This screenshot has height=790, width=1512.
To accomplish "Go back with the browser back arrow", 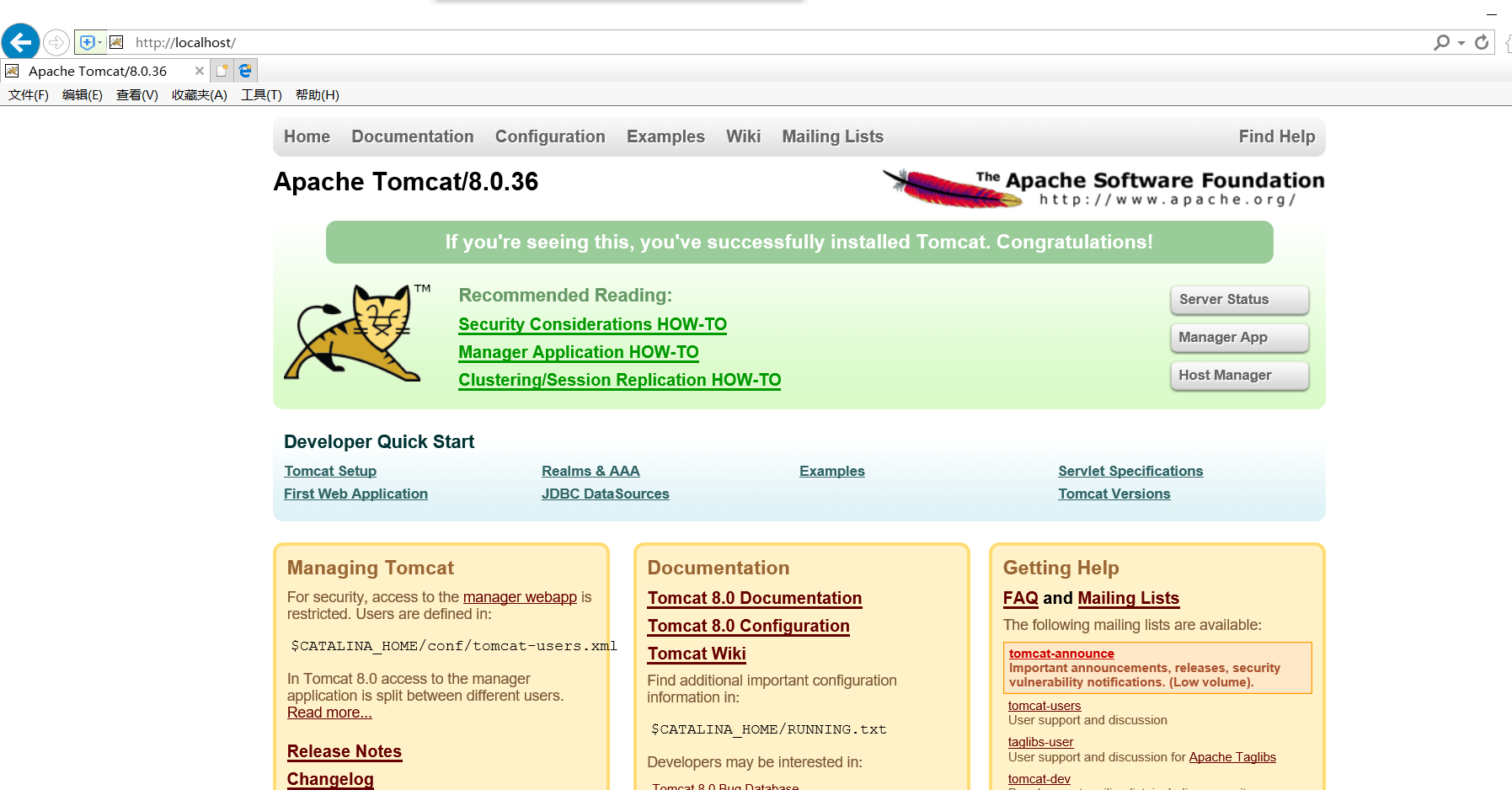I will point(21,42).
